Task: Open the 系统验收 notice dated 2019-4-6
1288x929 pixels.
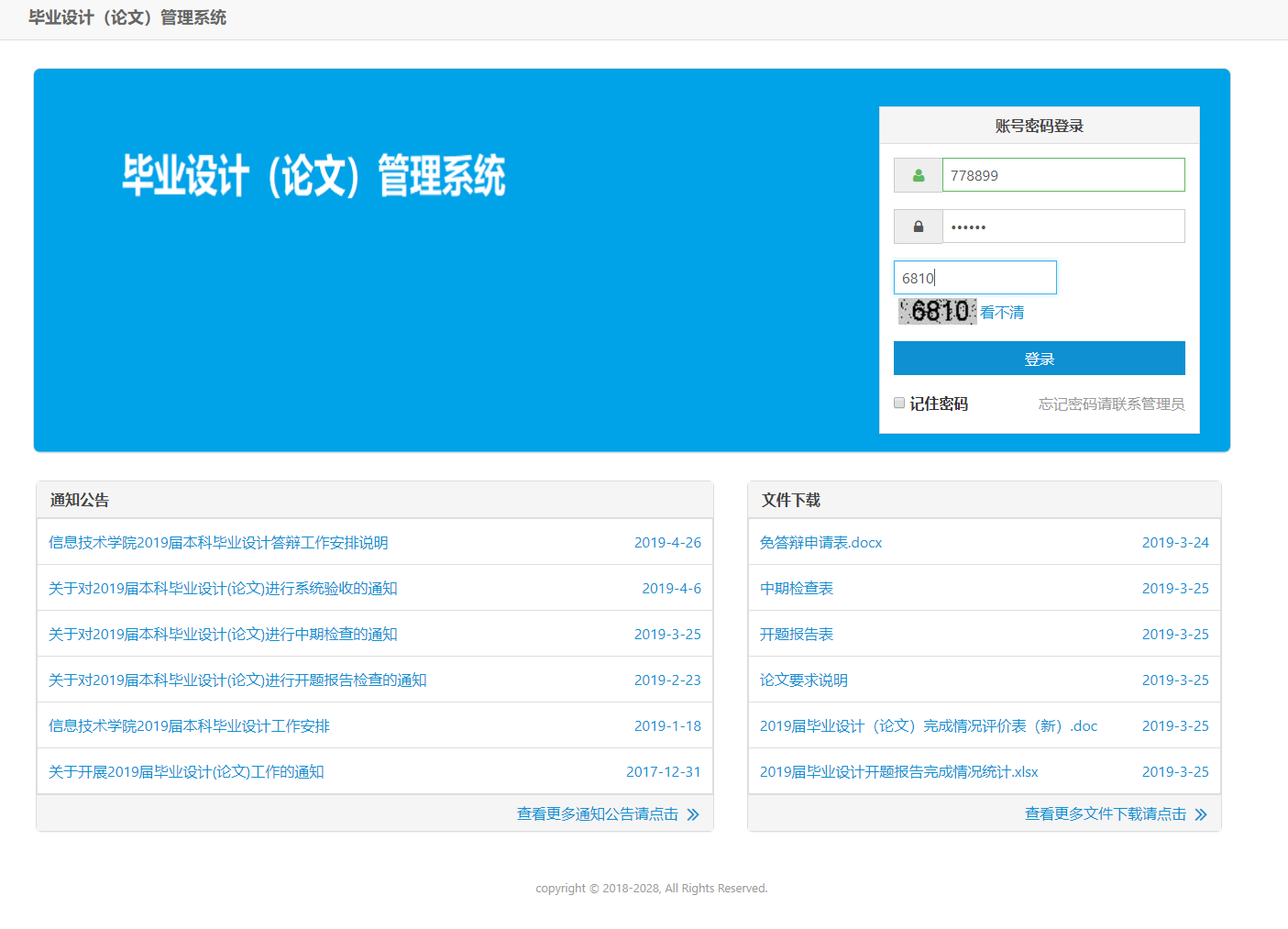Action: pos(223,588)
